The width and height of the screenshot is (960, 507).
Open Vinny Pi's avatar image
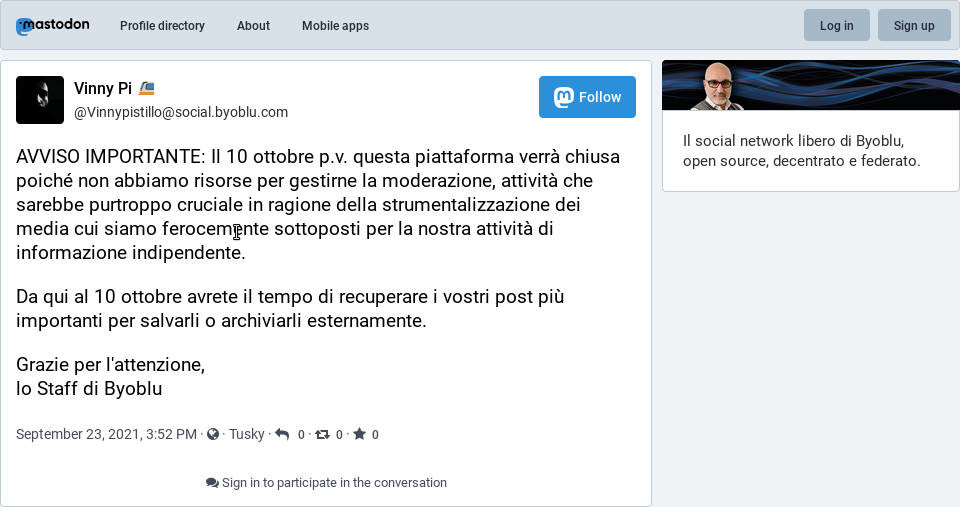pyautogui.click(x=40, y=100)
